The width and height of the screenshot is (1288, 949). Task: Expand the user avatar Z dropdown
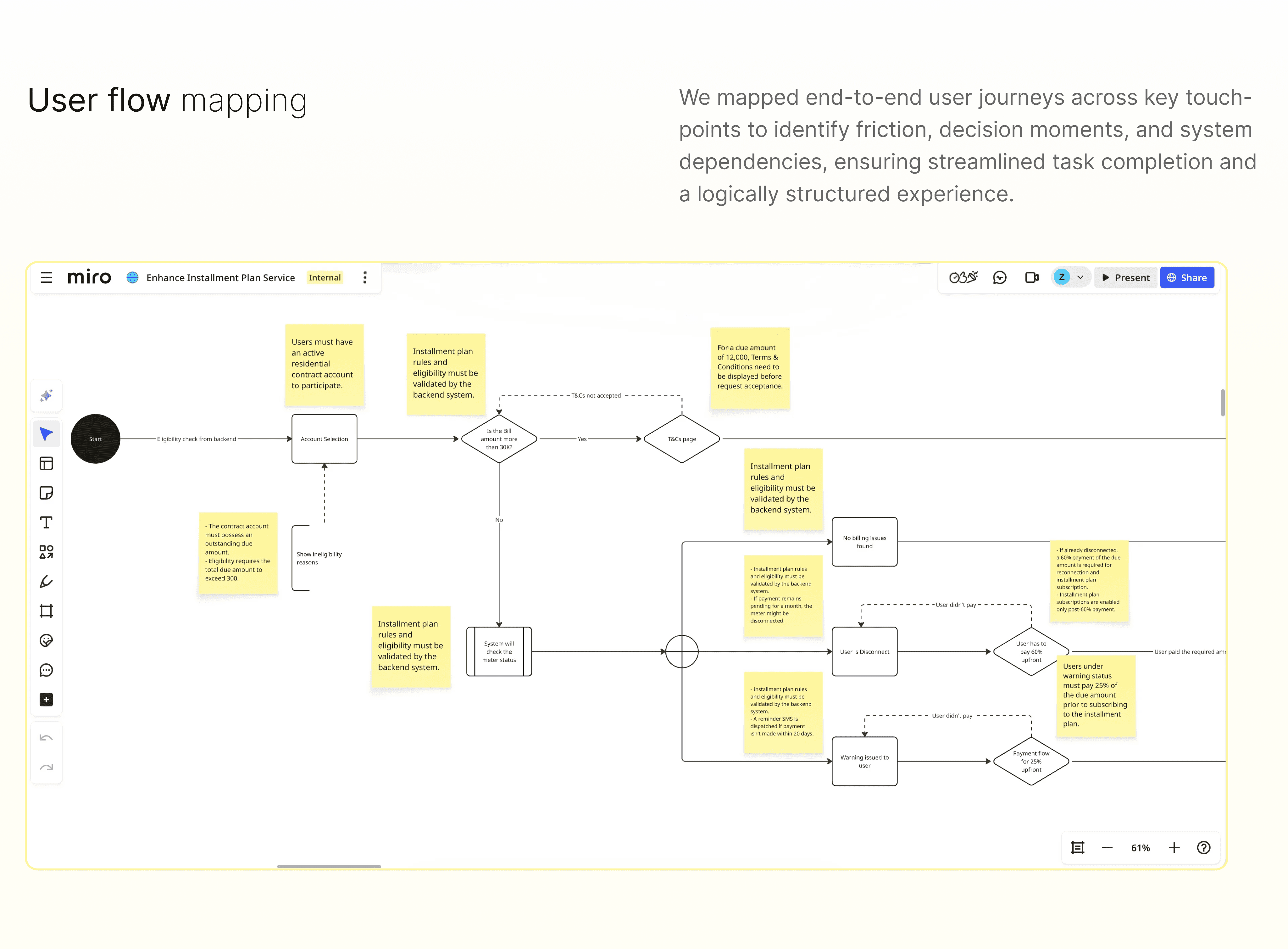(x=1080, y=277)
